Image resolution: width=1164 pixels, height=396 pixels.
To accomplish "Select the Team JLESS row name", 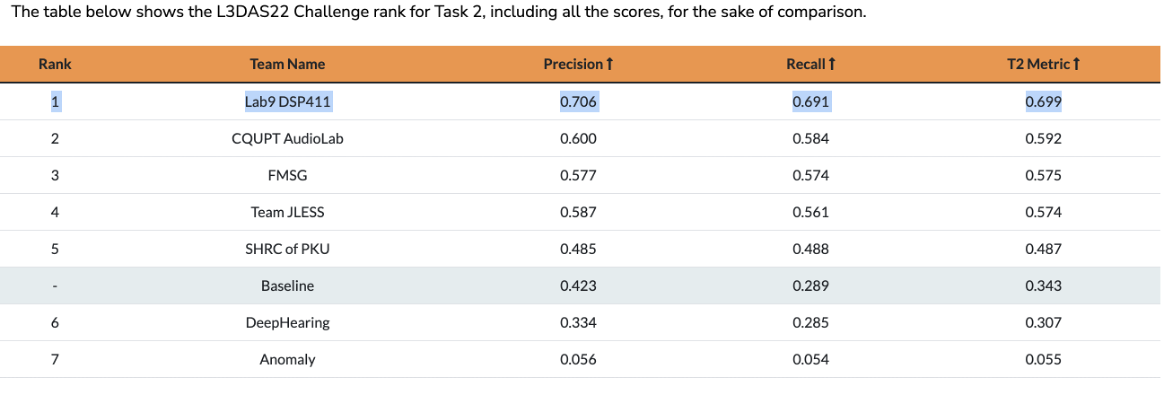I will pos(287,212).
